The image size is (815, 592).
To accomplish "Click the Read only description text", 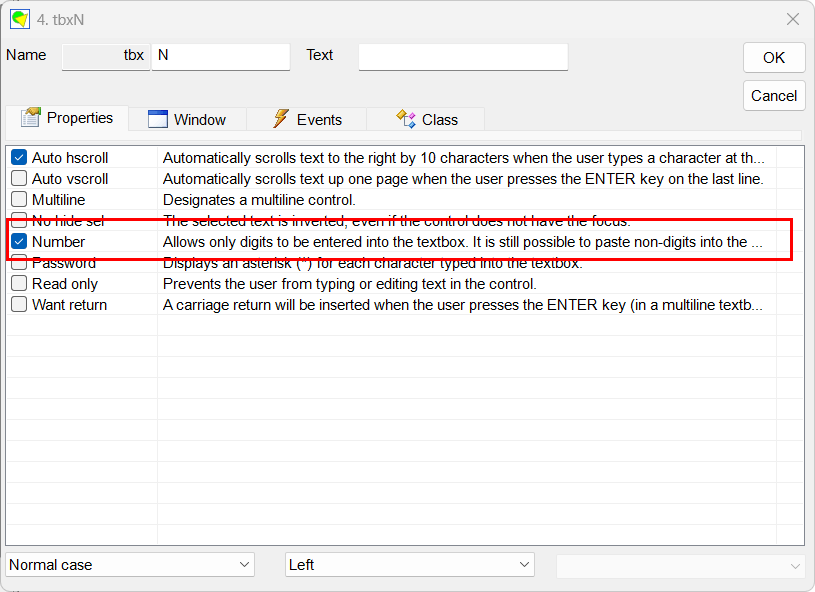I will tap(350, 284).
